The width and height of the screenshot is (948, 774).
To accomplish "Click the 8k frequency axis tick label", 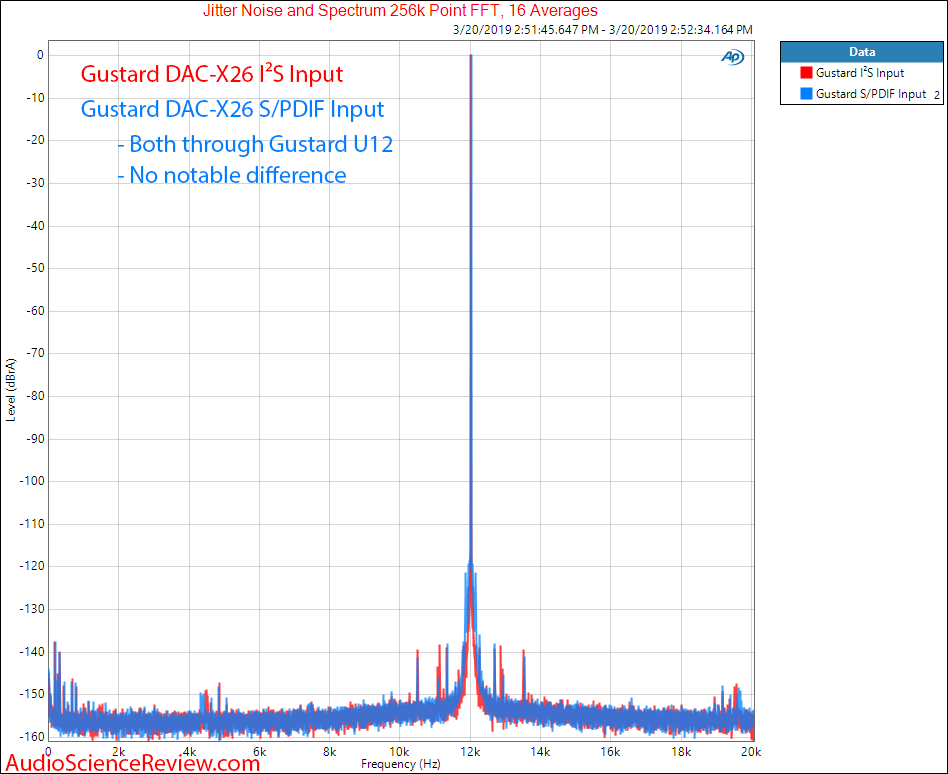I will 330,752.
